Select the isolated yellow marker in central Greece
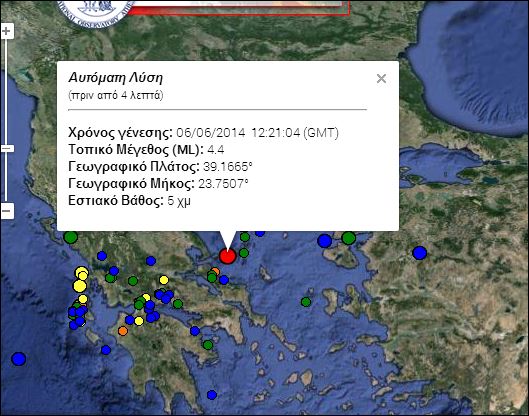This screenshot has width=529, height=416. click(x=164, y=280)
